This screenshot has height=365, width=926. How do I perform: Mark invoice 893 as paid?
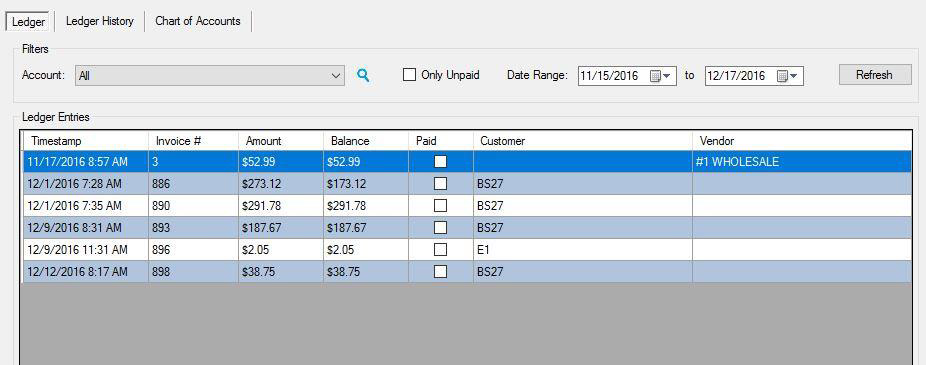pyautogui.click(x=441, y=227)
